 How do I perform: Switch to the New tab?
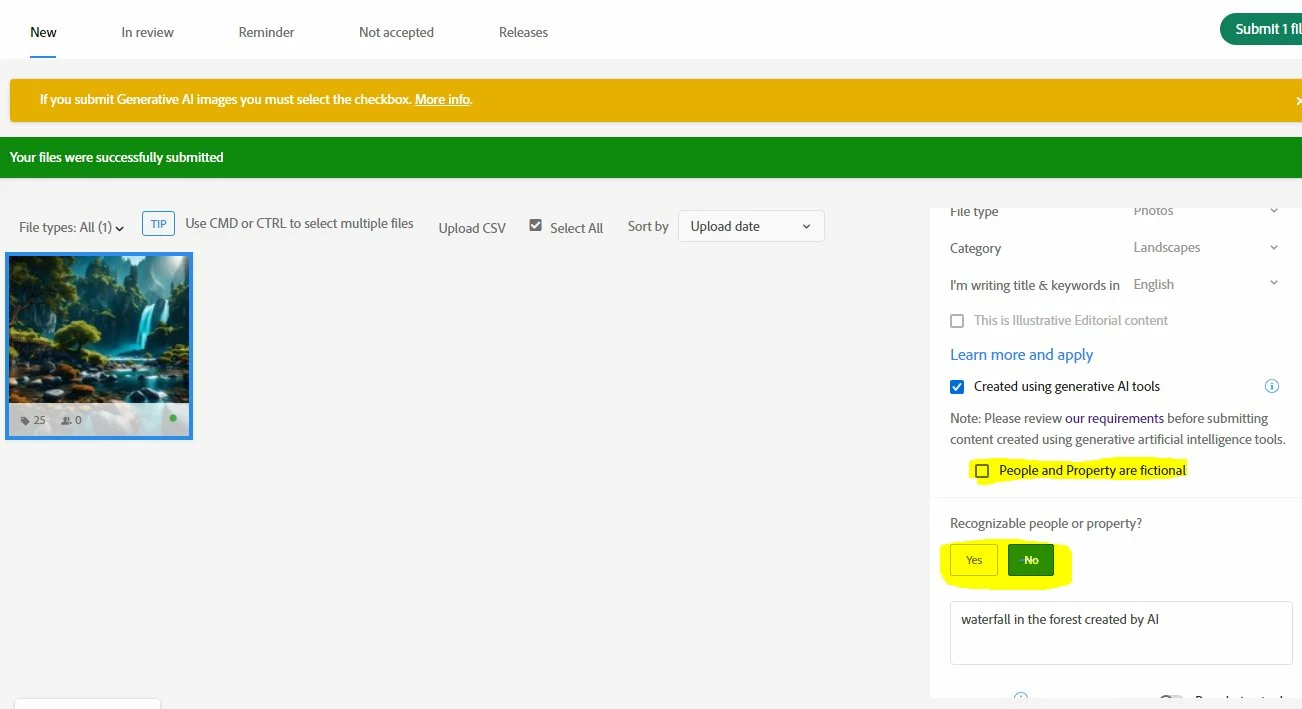tap(43, 32)
